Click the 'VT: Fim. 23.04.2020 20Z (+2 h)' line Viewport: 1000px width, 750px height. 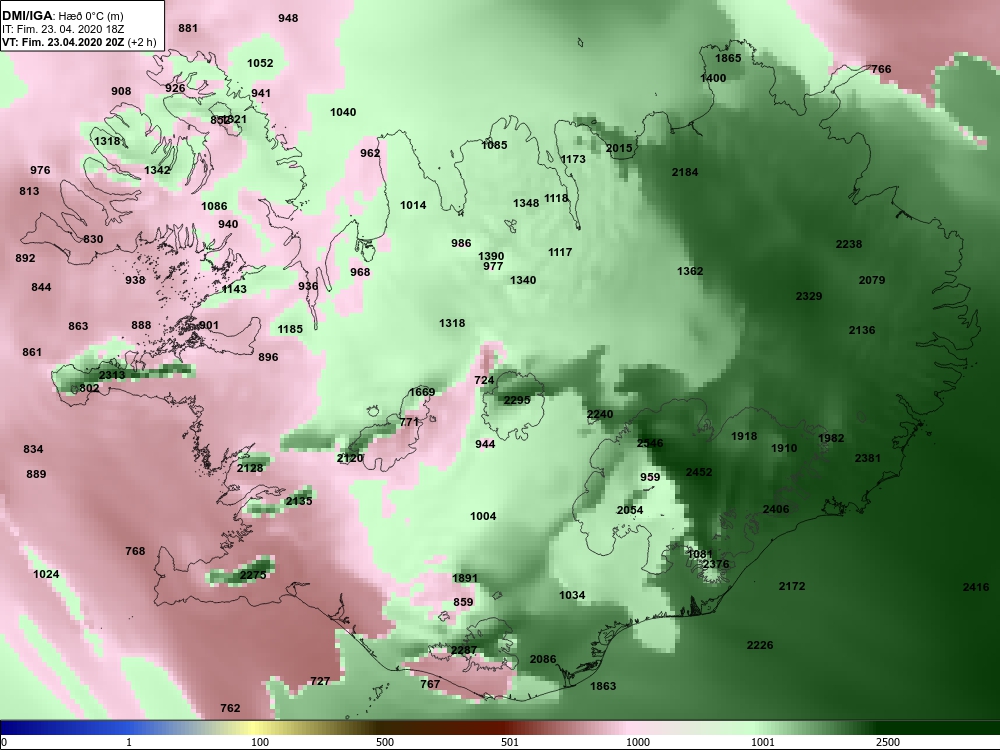click(78, 43)
